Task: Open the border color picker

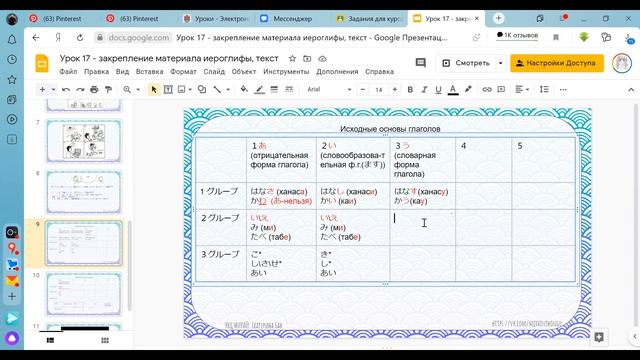Action: pos(259,89)
